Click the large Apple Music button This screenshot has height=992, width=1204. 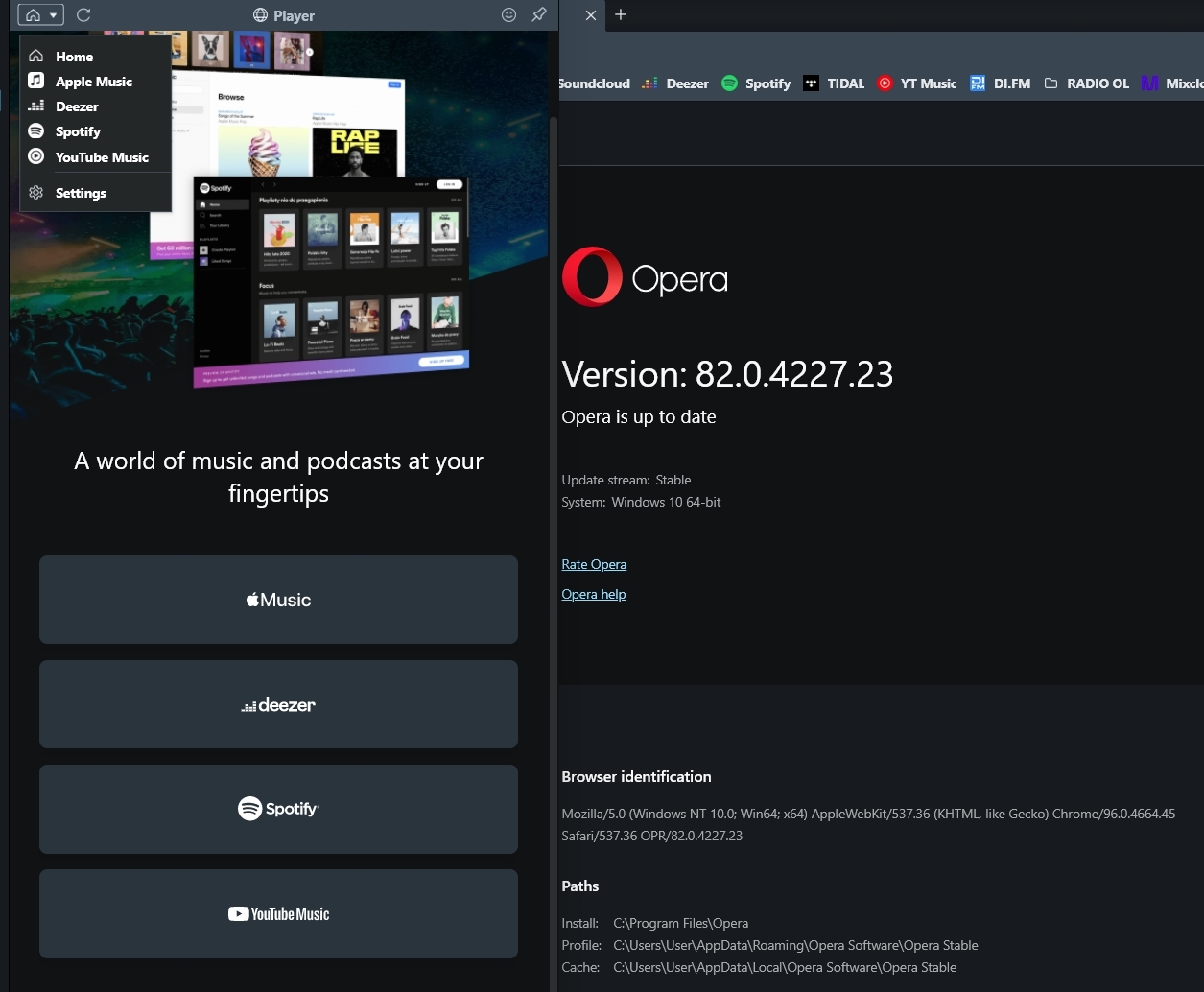[278, 600]
